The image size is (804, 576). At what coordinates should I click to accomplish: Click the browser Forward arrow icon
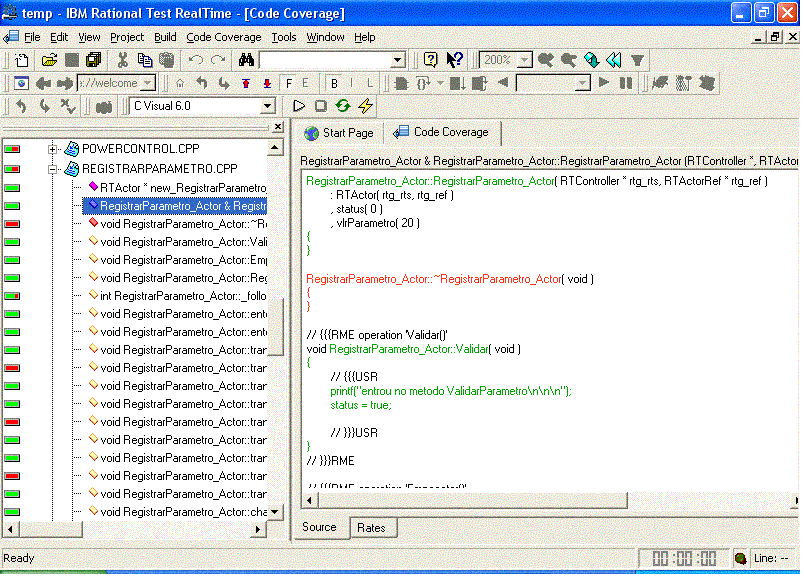point(65,83)
